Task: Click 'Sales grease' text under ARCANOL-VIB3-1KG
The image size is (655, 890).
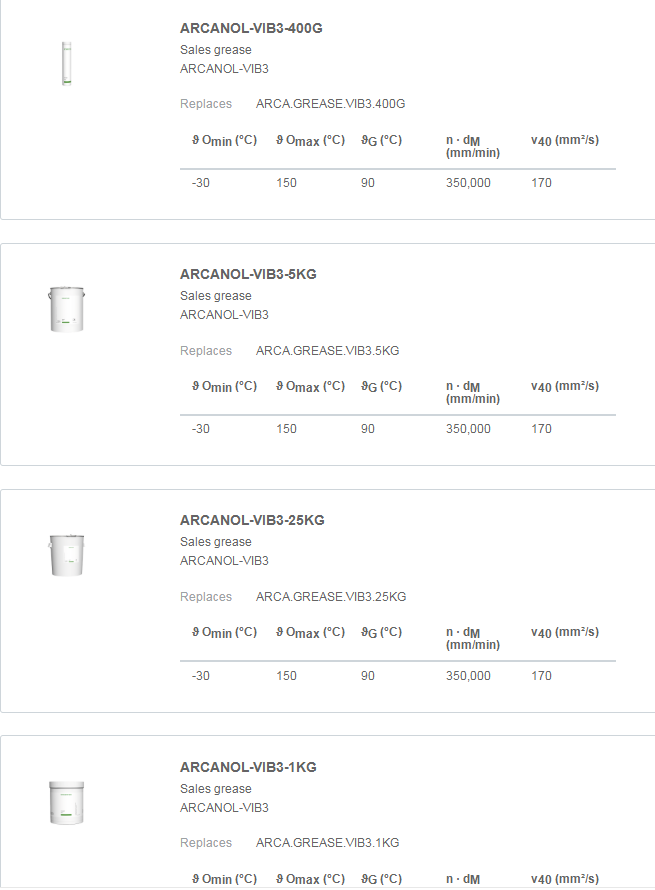Action: (216, 789)
